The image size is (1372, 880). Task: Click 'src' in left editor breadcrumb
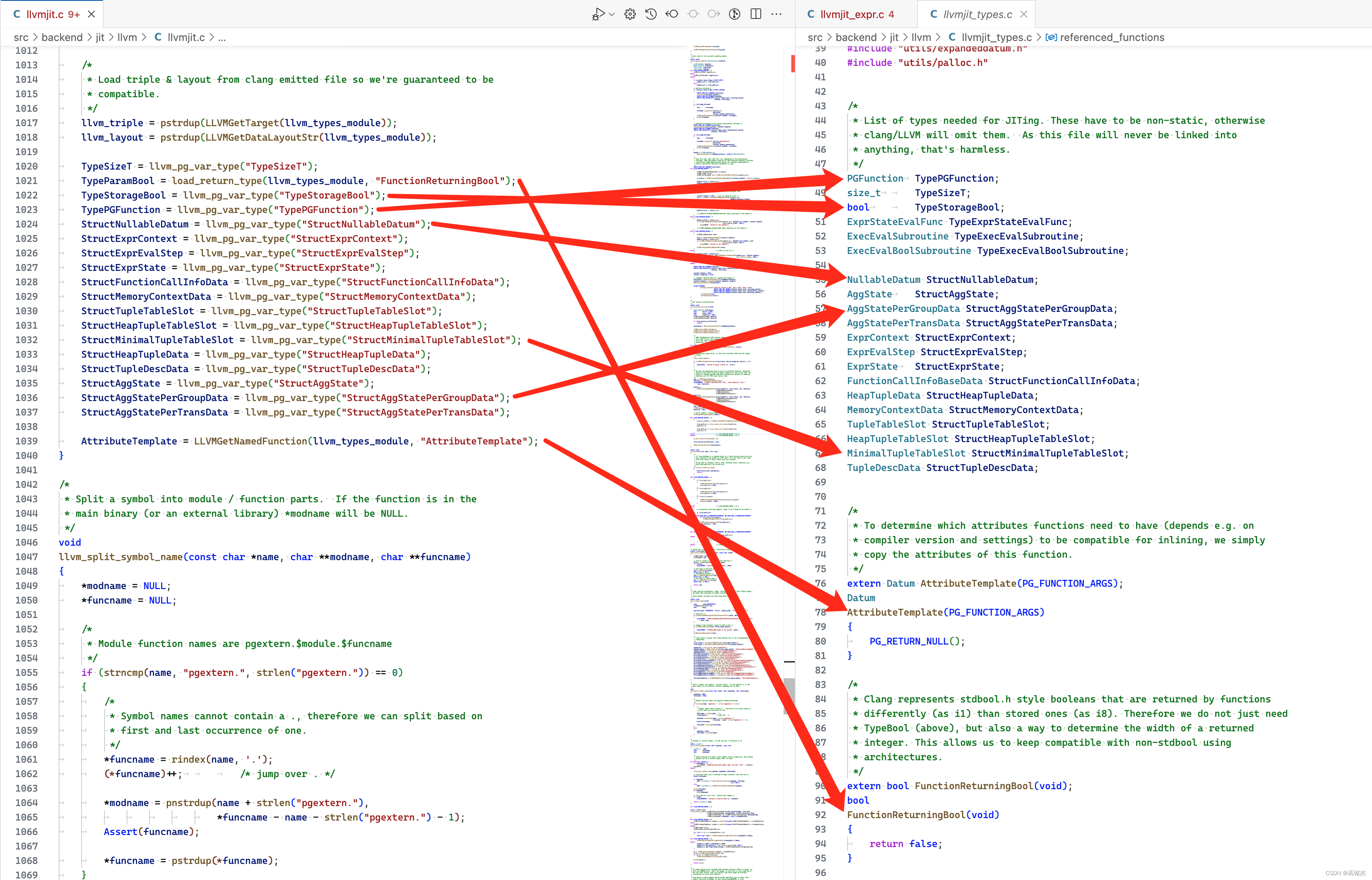[21, 38]
